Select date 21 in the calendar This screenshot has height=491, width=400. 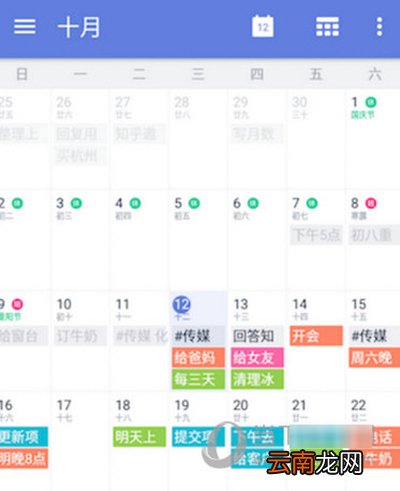point(299,405)
